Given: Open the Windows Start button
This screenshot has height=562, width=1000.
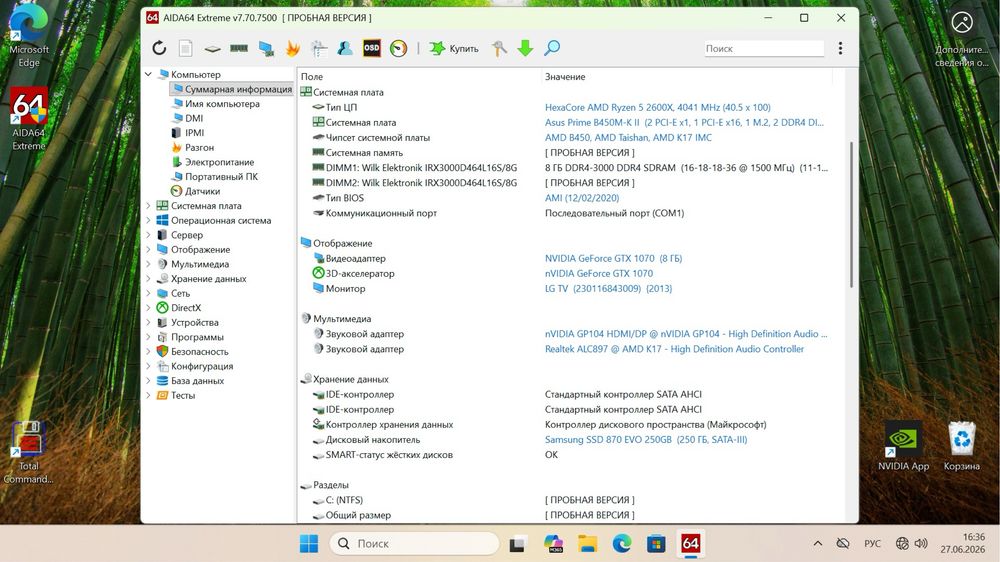Looking at the screenshot, I should pos(309,544).
